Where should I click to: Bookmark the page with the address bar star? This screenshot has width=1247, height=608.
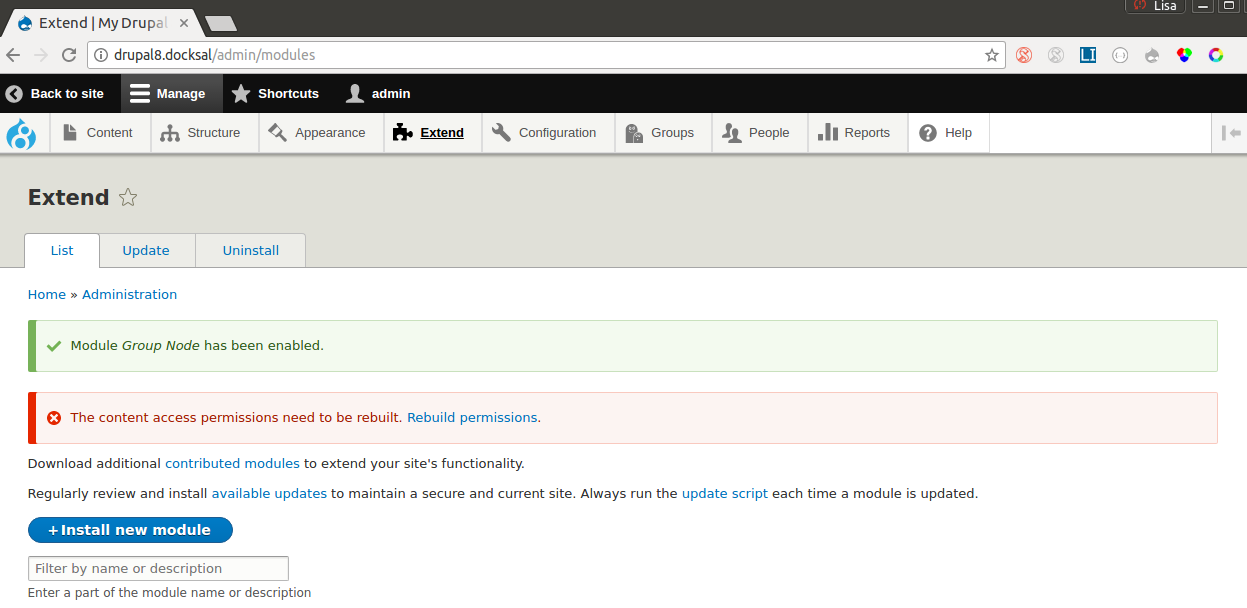pos(990,55)
